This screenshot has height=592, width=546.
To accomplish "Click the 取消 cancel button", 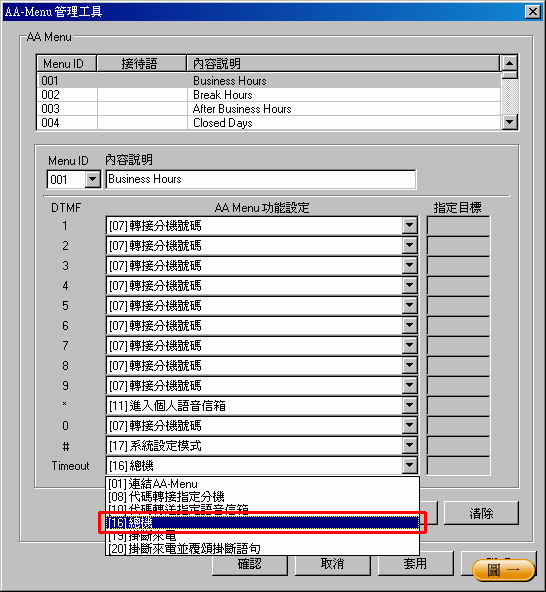I will coord(332,564).
